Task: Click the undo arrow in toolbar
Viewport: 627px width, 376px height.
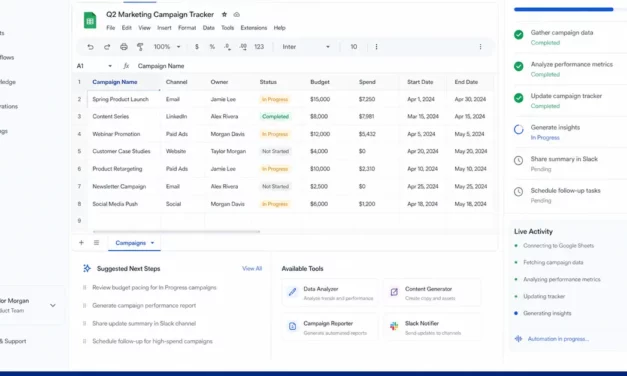Action: click(90, 47)
